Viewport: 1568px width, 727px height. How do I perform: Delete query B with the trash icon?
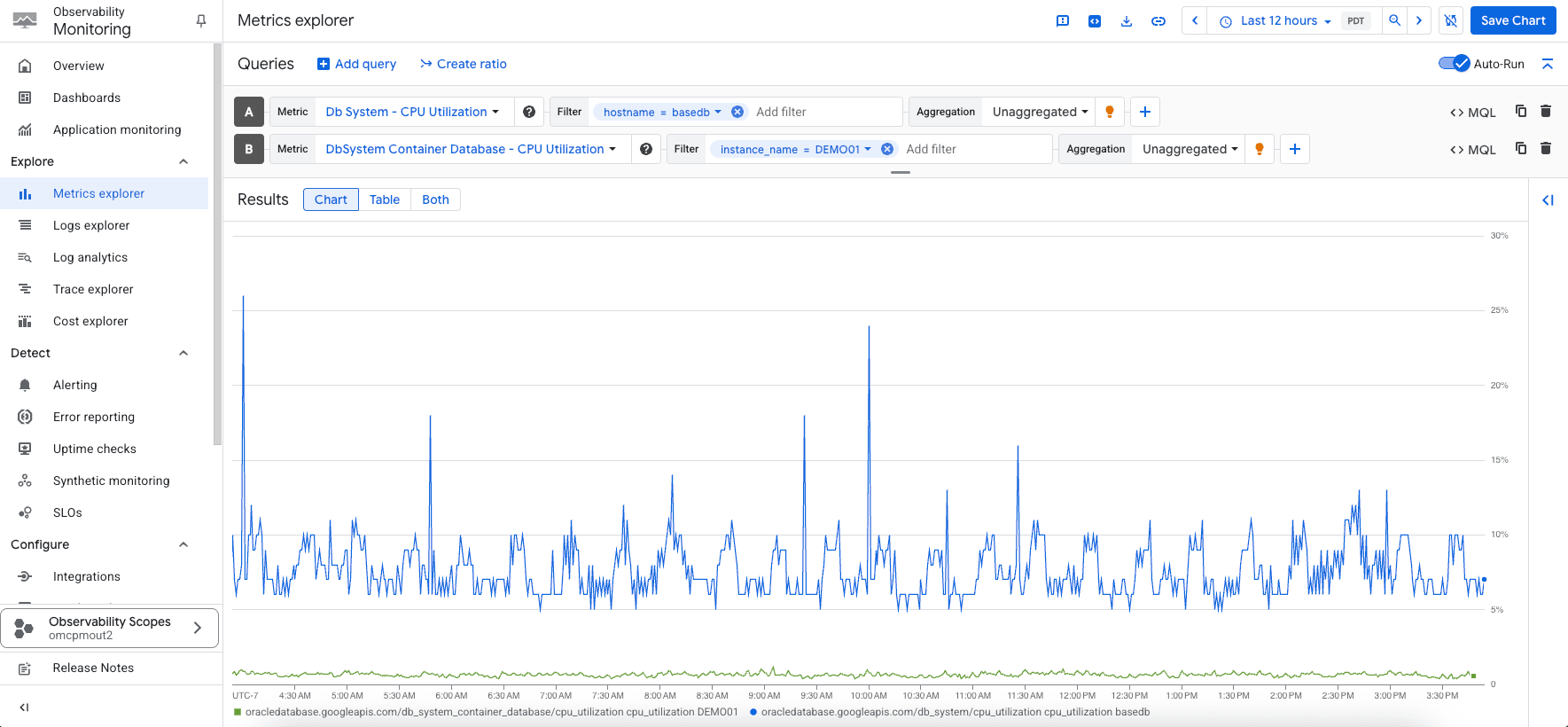1546,148
